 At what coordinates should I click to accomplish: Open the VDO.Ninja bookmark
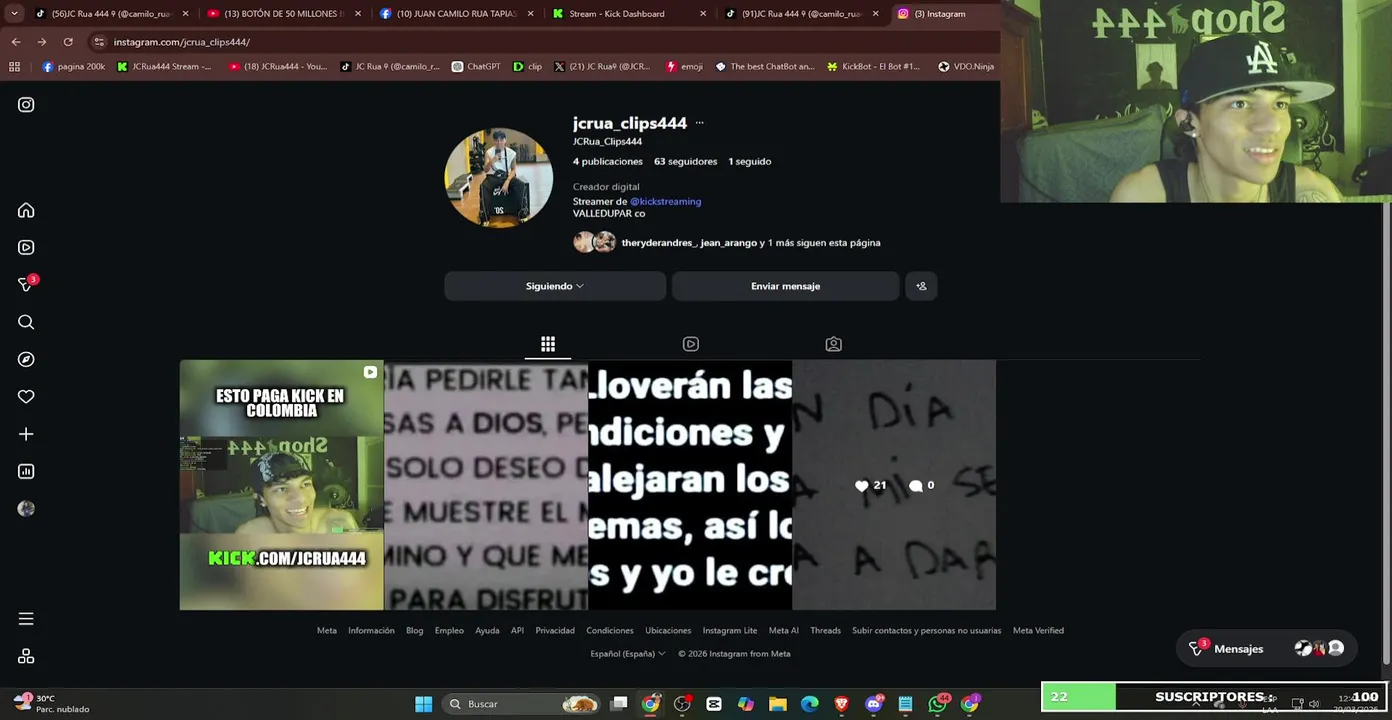click(x=966, y=67)
